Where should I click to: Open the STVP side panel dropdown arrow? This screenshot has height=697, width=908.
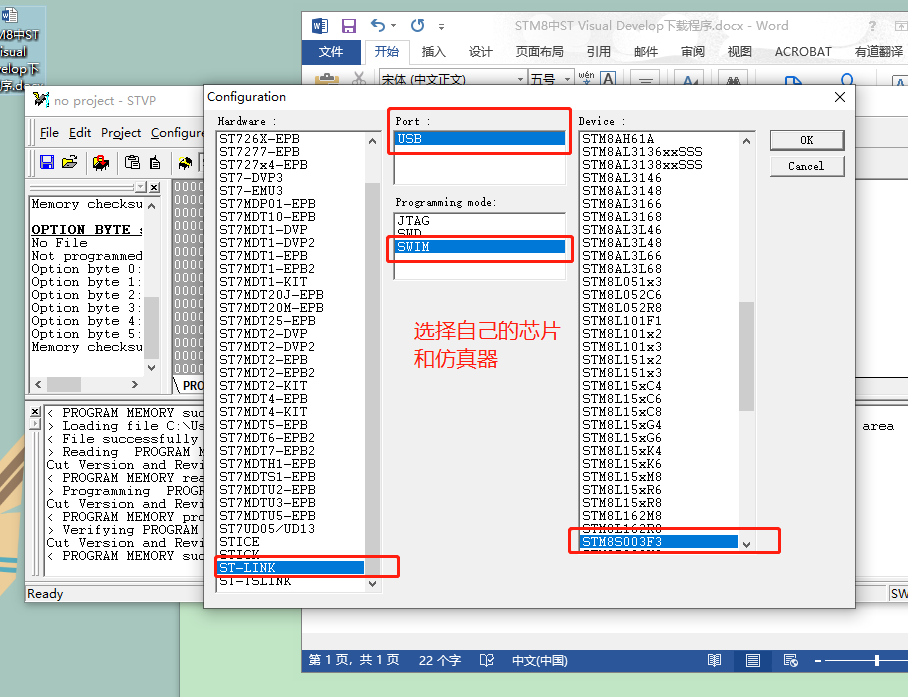tap(141, 187)
